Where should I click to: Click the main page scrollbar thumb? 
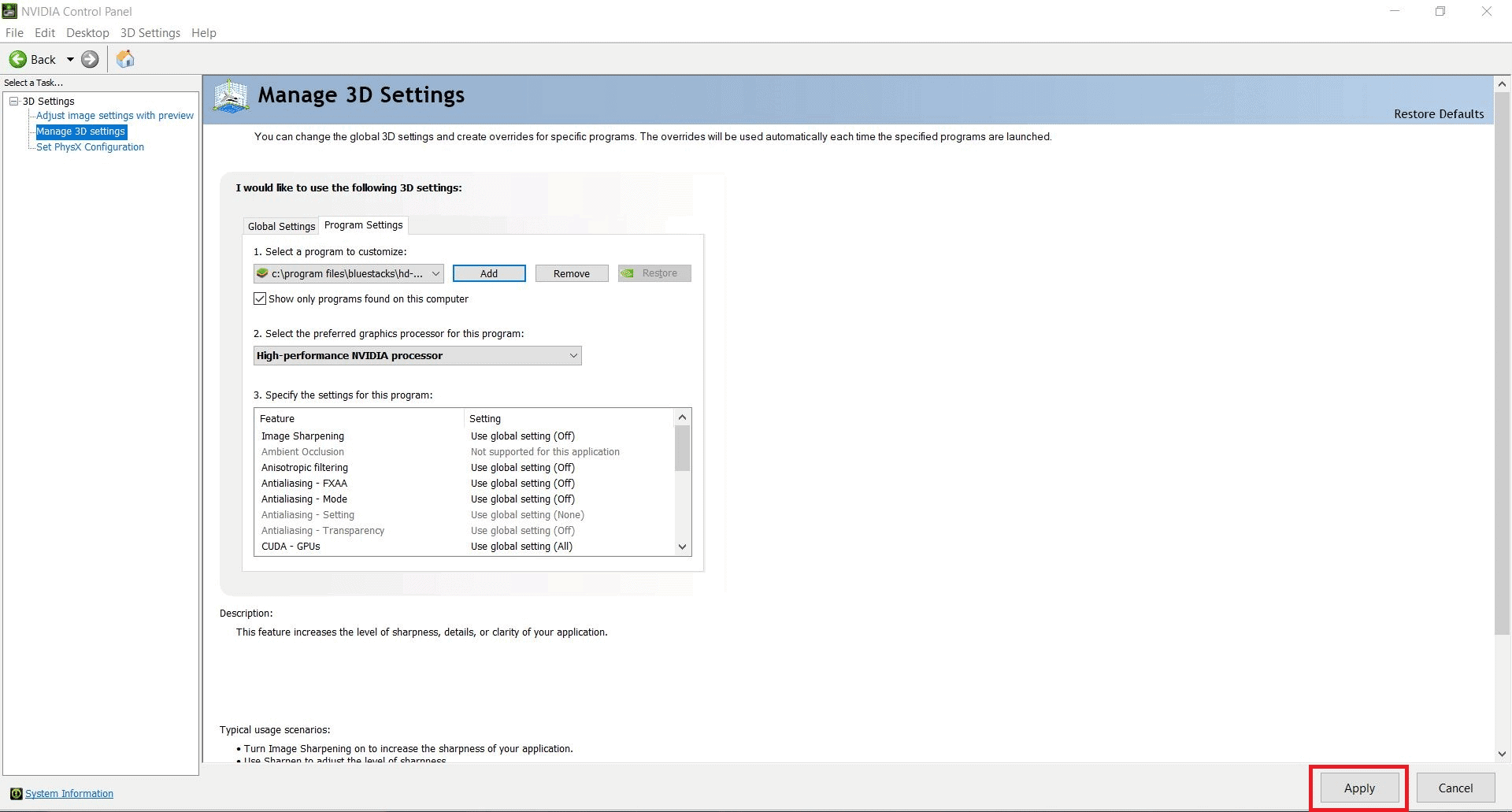1502,363
